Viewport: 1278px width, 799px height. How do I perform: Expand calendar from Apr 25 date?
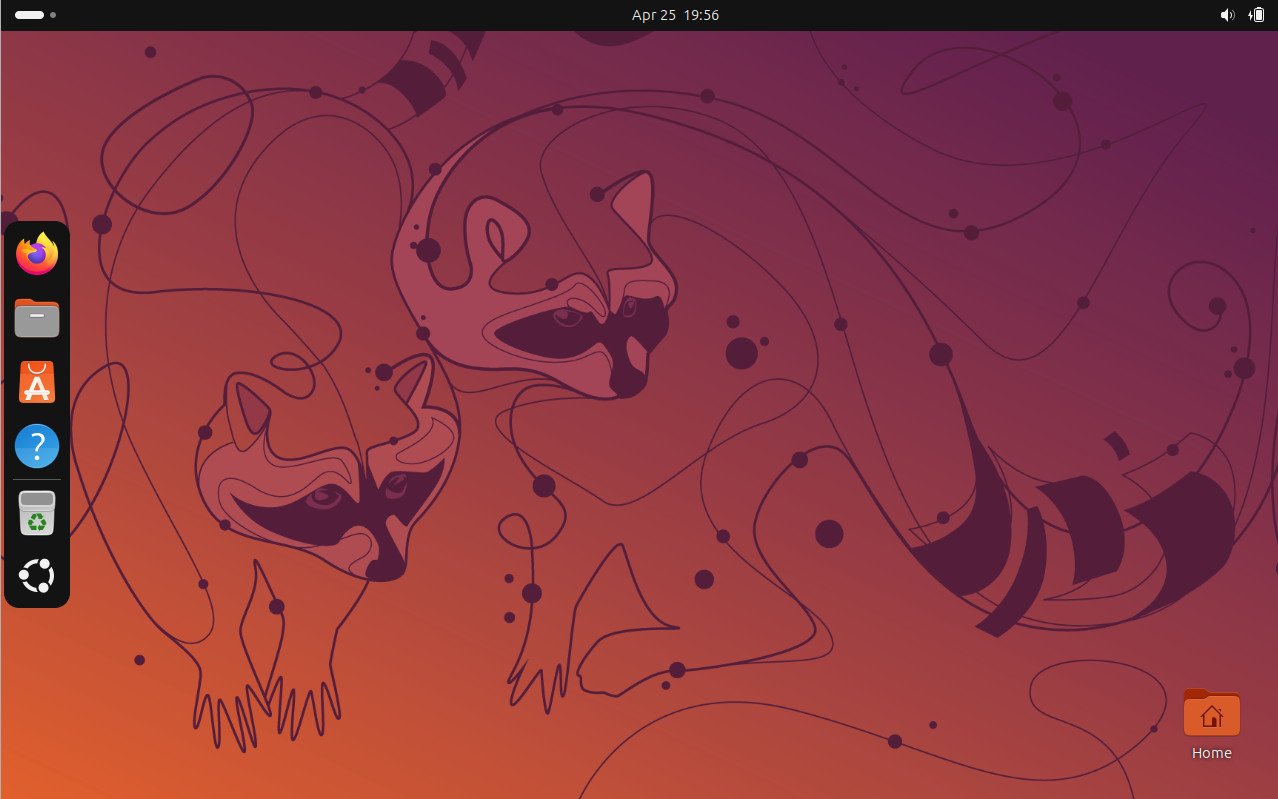[652, 15]
